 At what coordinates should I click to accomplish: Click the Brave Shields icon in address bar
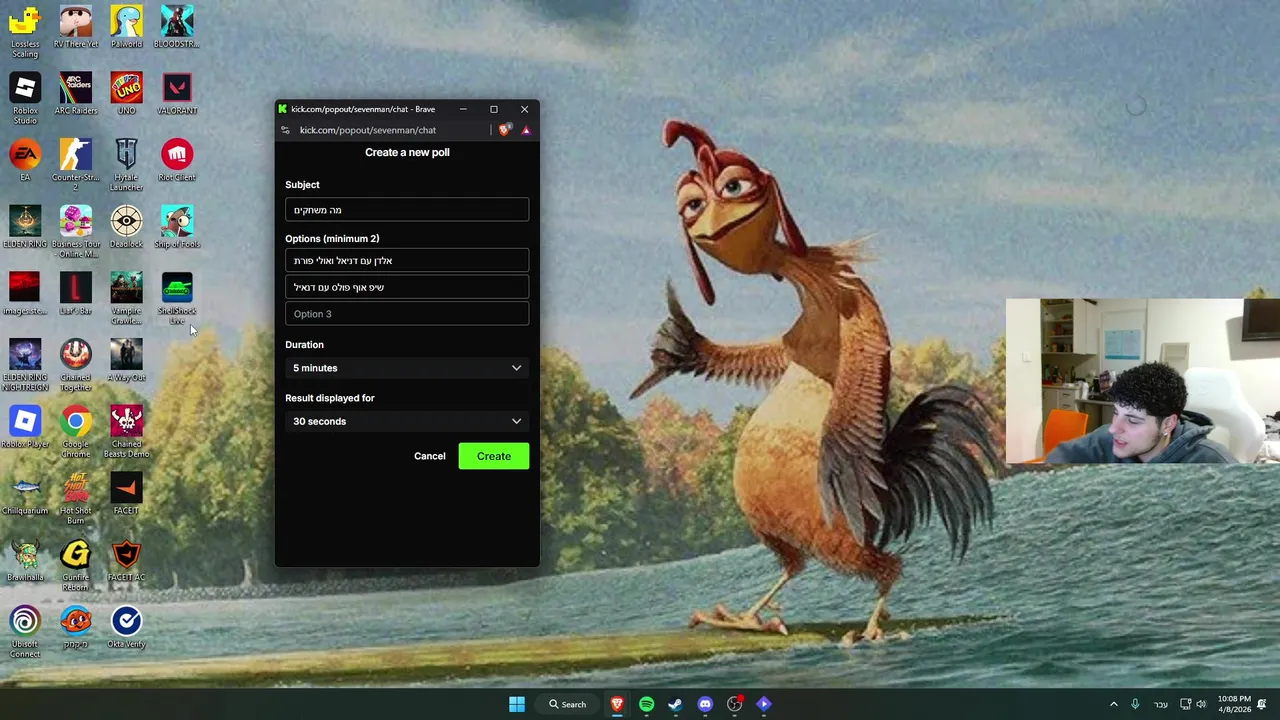point(505,130)
